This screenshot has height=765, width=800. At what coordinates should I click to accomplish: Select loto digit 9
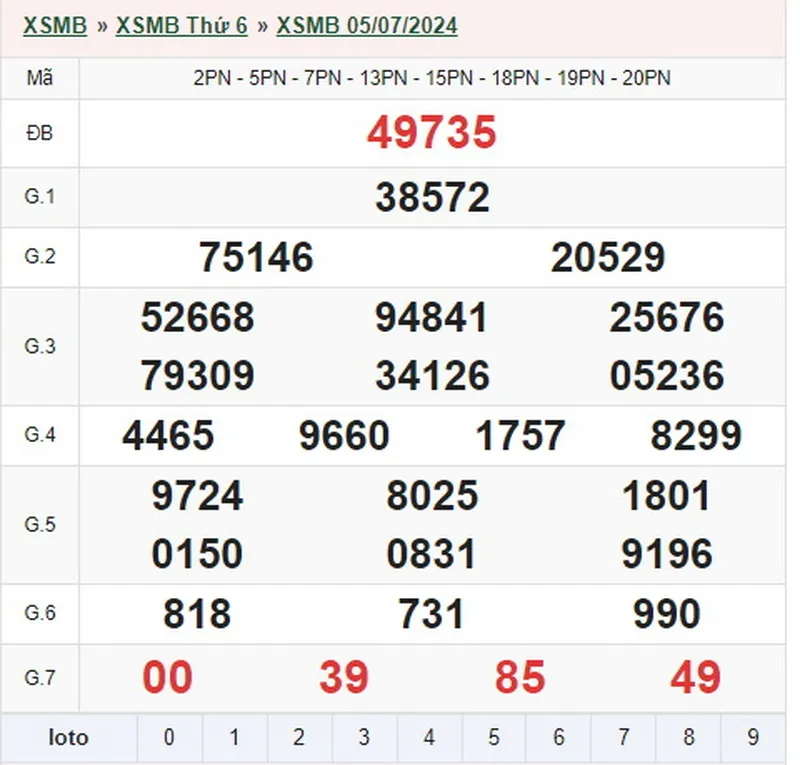(x=753, y=738)
